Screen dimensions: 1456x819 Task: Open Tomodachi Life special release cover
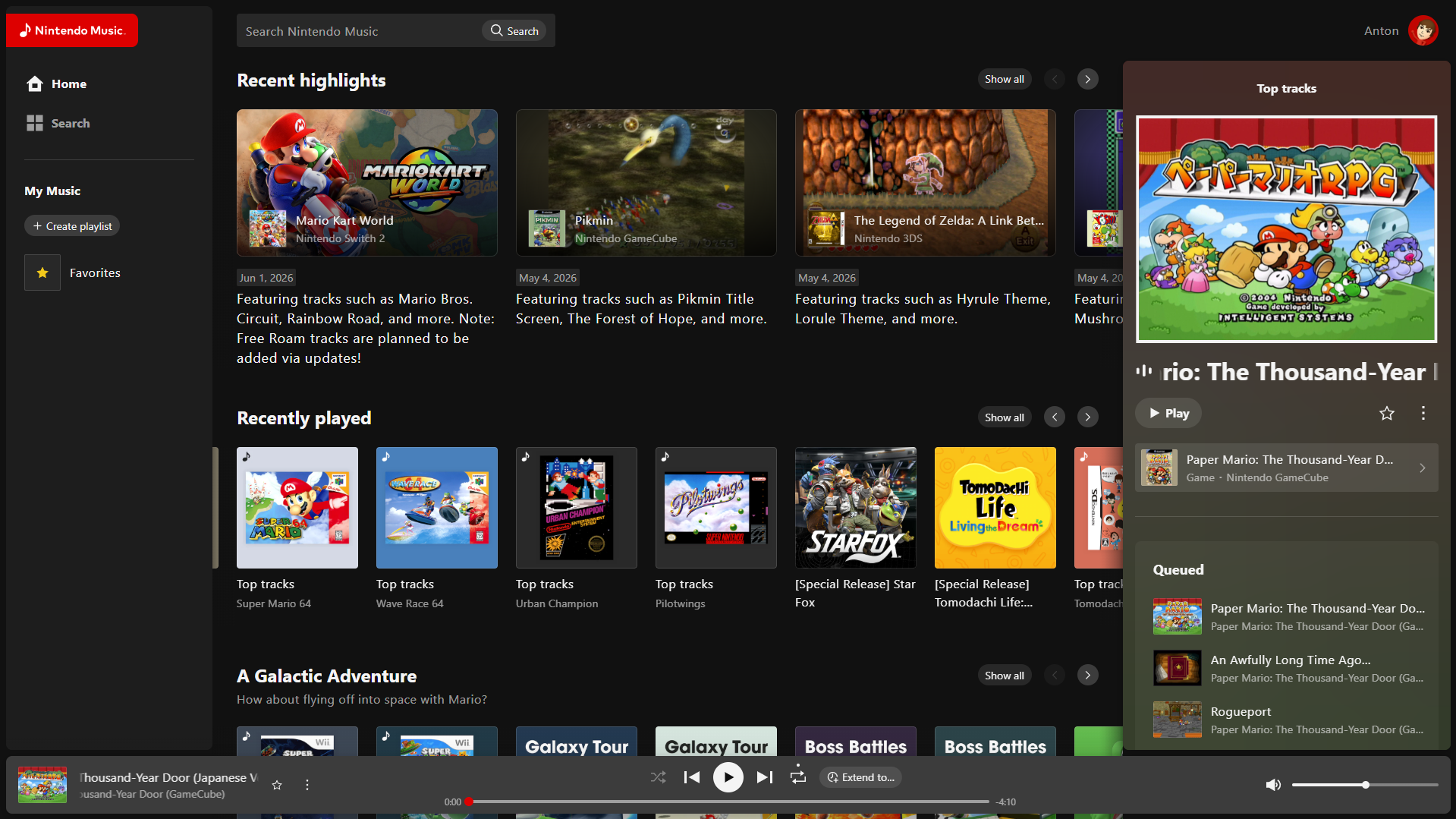click(995, 508)
